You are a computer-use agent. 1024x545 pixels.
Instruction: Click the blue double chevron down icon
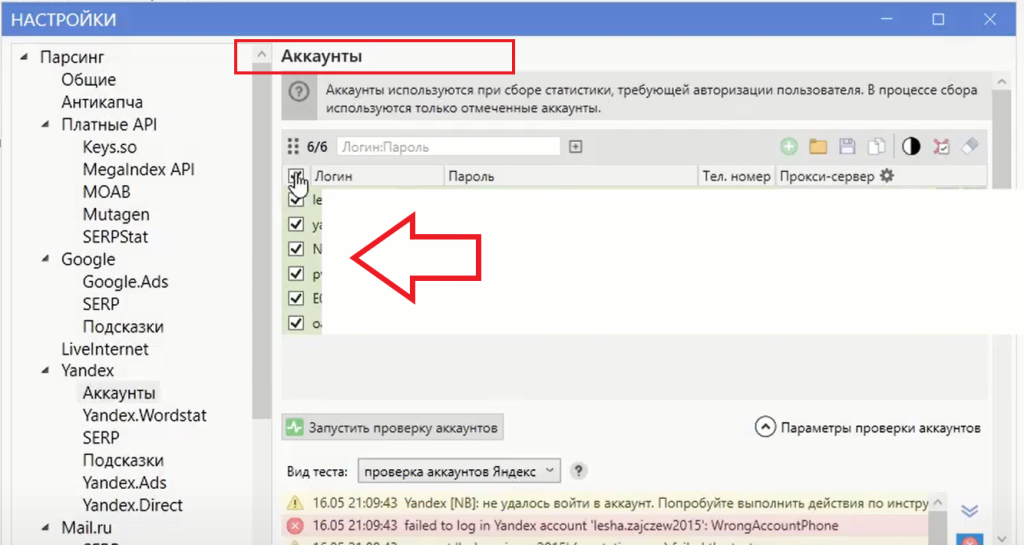(x=969, y=510)
